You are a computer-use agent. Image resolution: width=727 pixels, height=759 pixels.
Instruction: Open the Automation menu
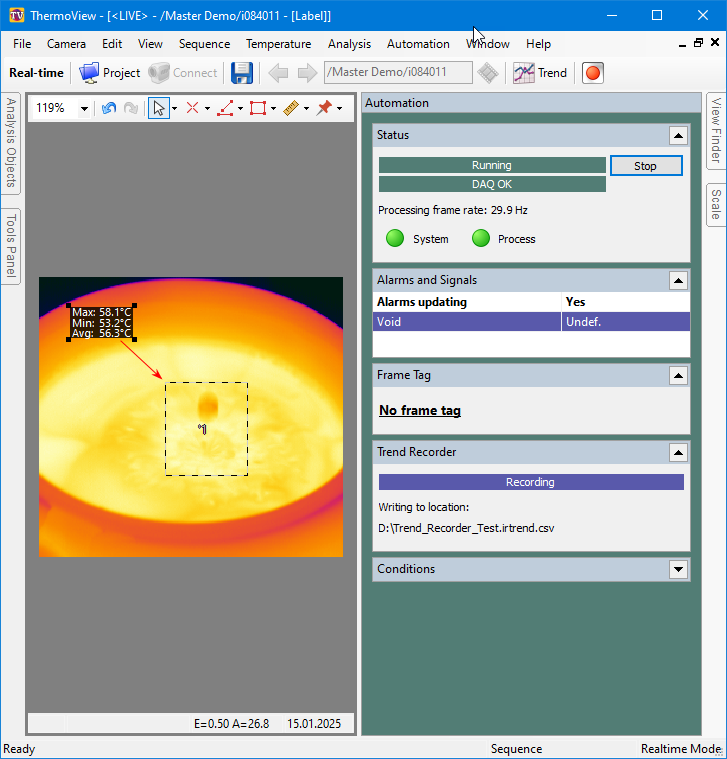[x=418, y=44]
